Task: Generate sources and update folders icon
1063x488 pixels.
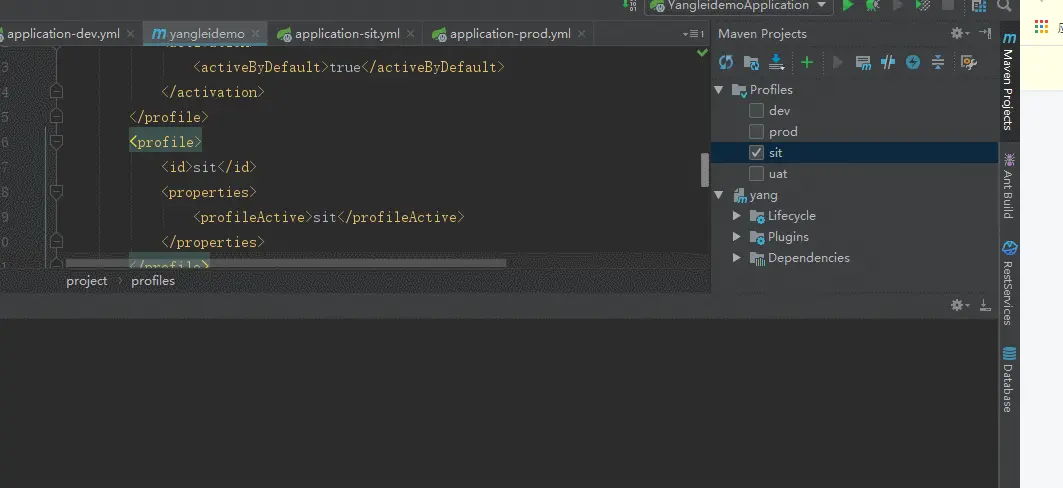Action: 751,62
